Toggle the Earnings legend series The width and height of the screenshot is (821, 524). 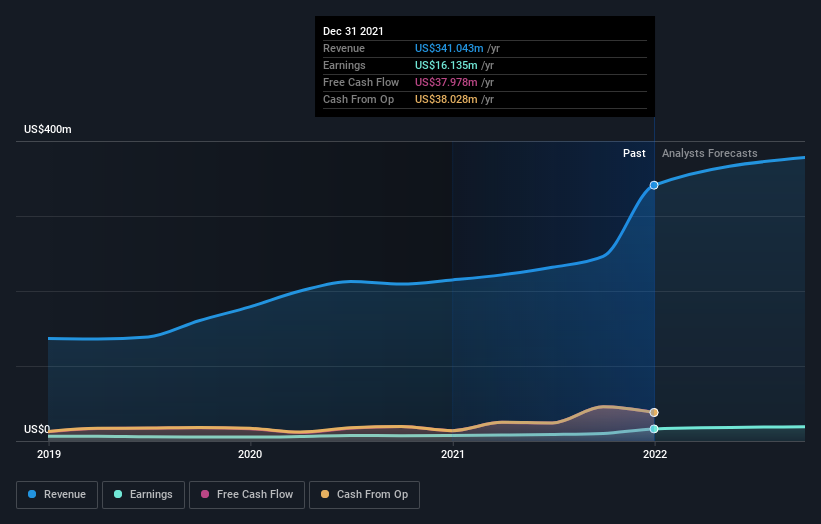[x=143, y=495]
